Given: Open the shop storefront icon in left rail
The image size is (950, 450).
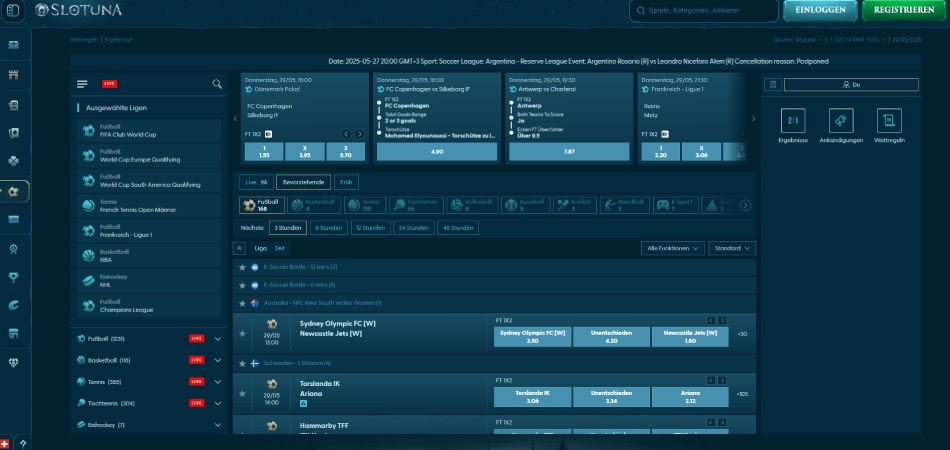Looking at the screenshot, I should [13, 334].
